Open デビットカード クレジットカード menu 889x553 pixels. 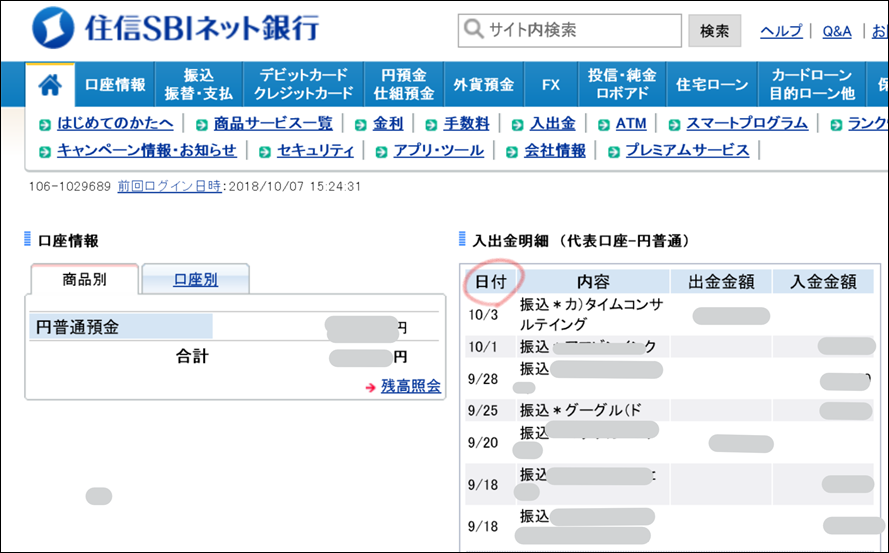tap(303, 85)
